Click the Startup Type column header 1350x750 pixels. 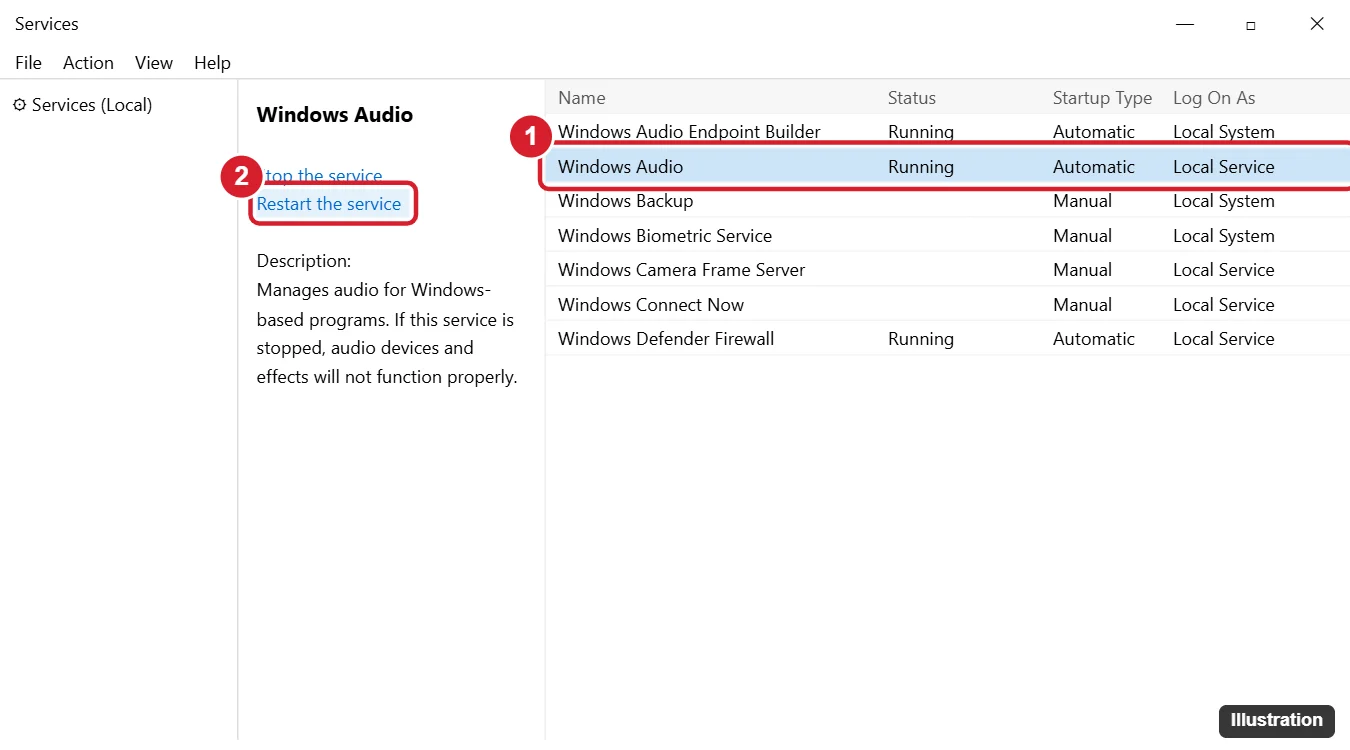coord(1102,98)
